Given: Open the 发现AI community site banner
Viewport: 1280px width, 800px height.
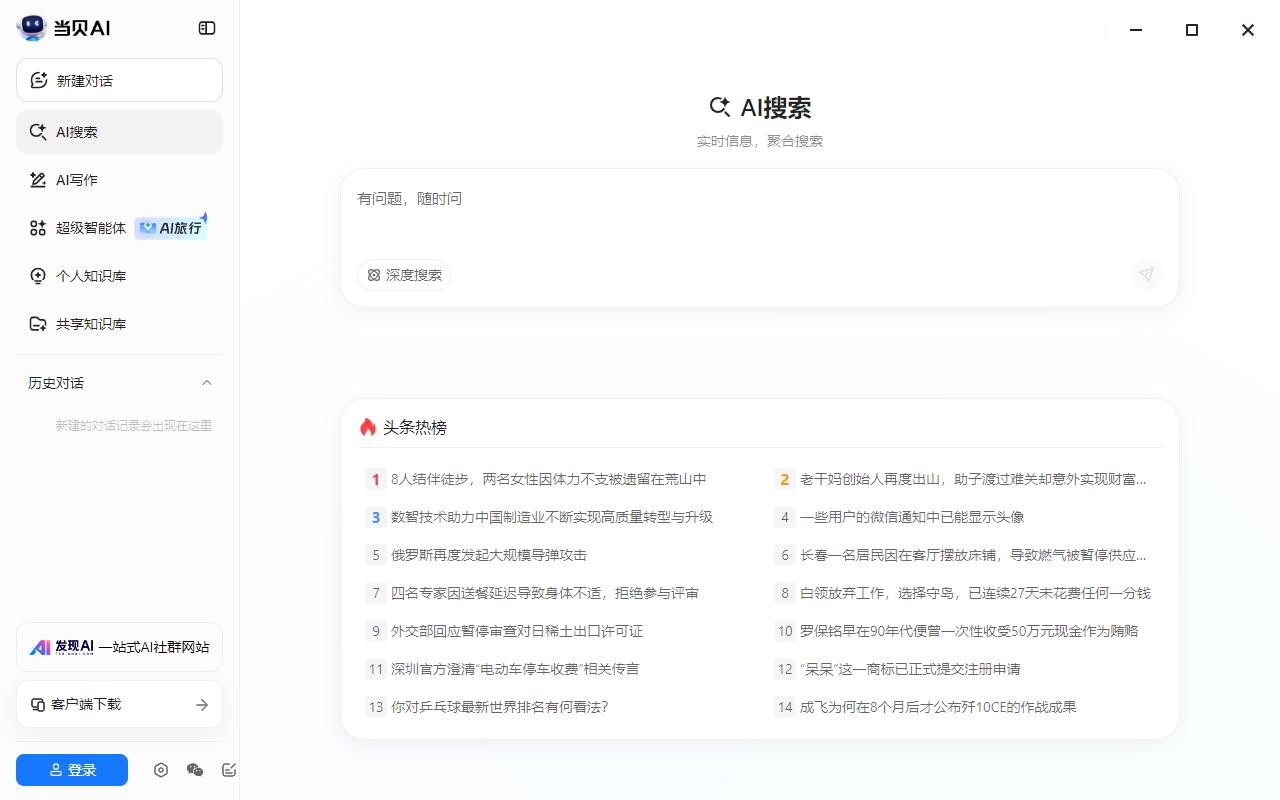Looking at the screenshot, I should (119, 647).
